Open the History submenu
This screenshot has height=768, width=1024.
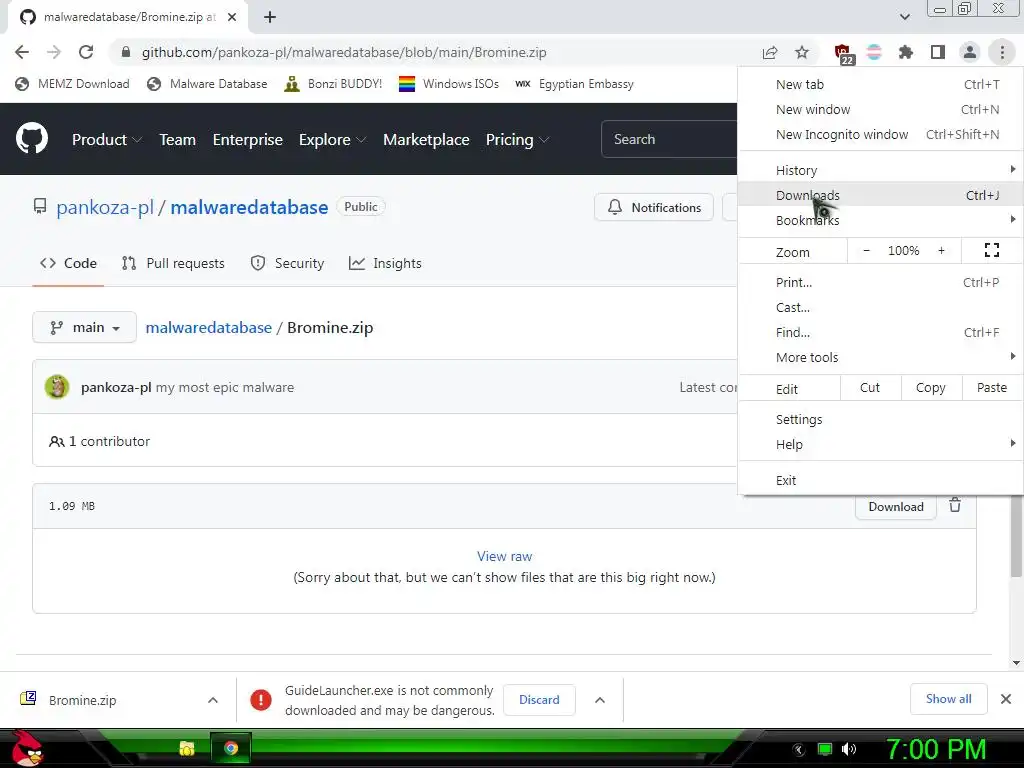tap(880, 170)
